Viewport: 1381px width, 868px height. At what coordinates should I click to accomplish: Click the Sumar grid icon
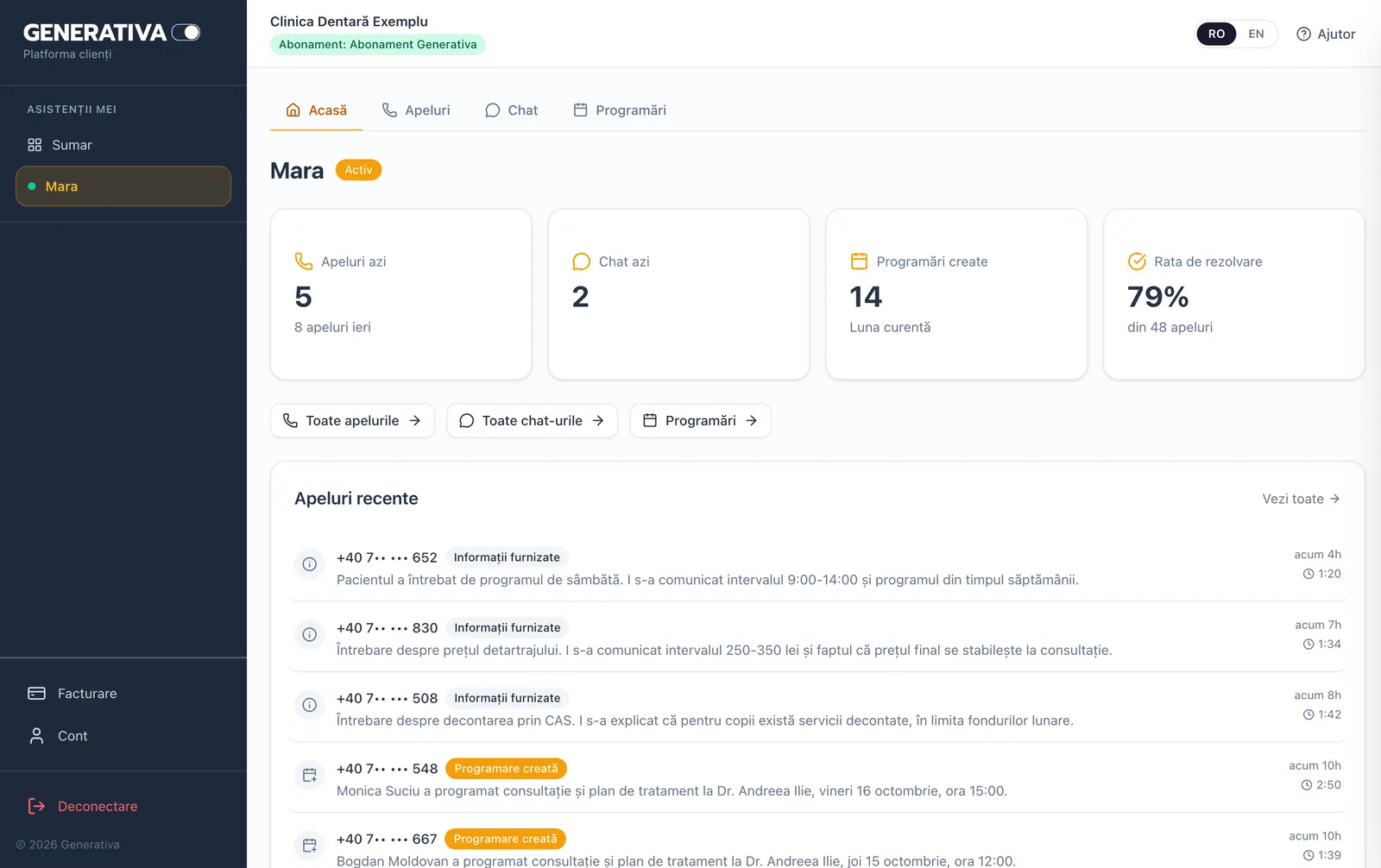35,145
